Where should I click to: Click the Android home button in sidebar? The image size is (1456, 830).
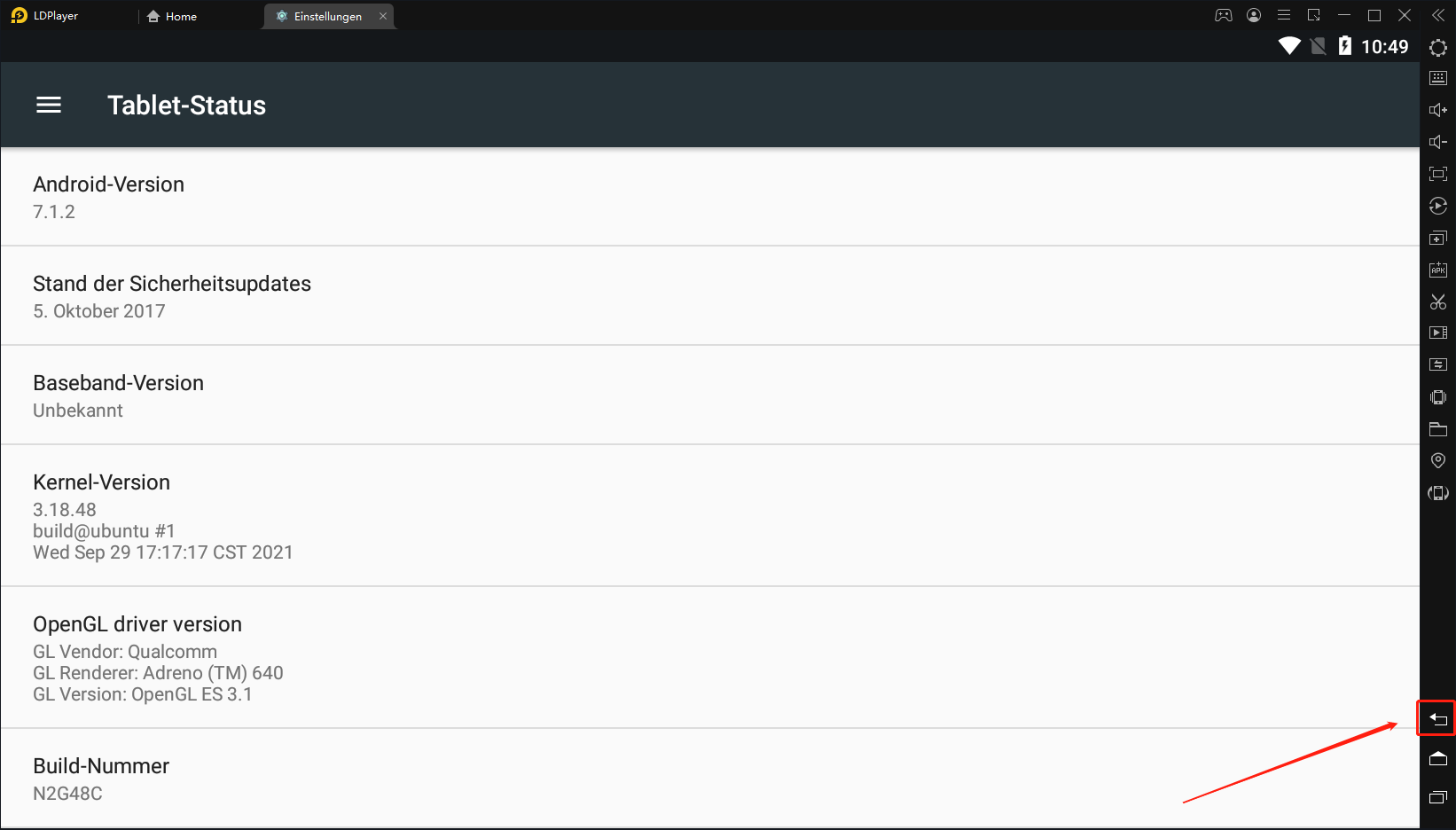click(1438, 758)
